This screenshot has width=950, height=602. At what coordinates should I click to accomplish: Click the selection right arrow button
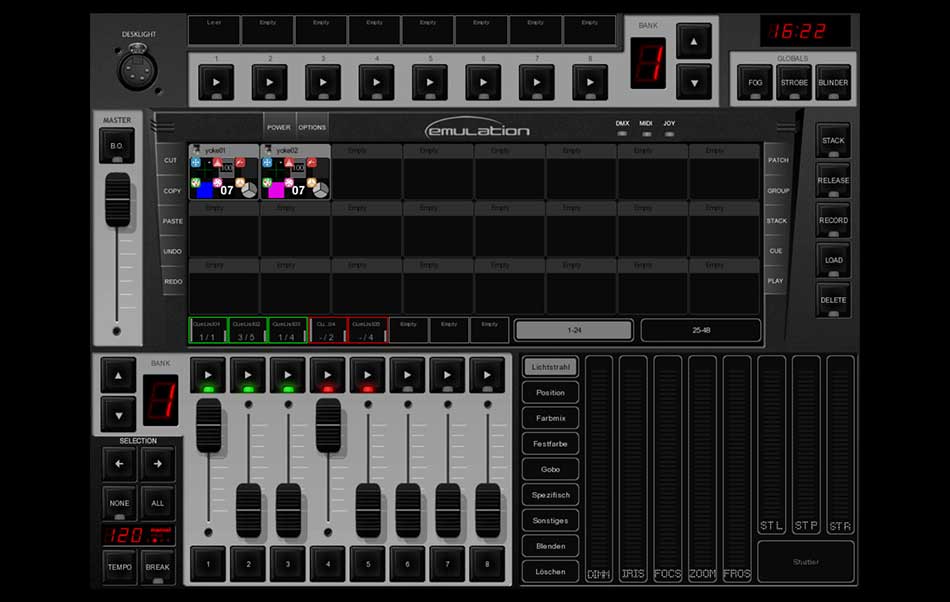tap(157, 464)
